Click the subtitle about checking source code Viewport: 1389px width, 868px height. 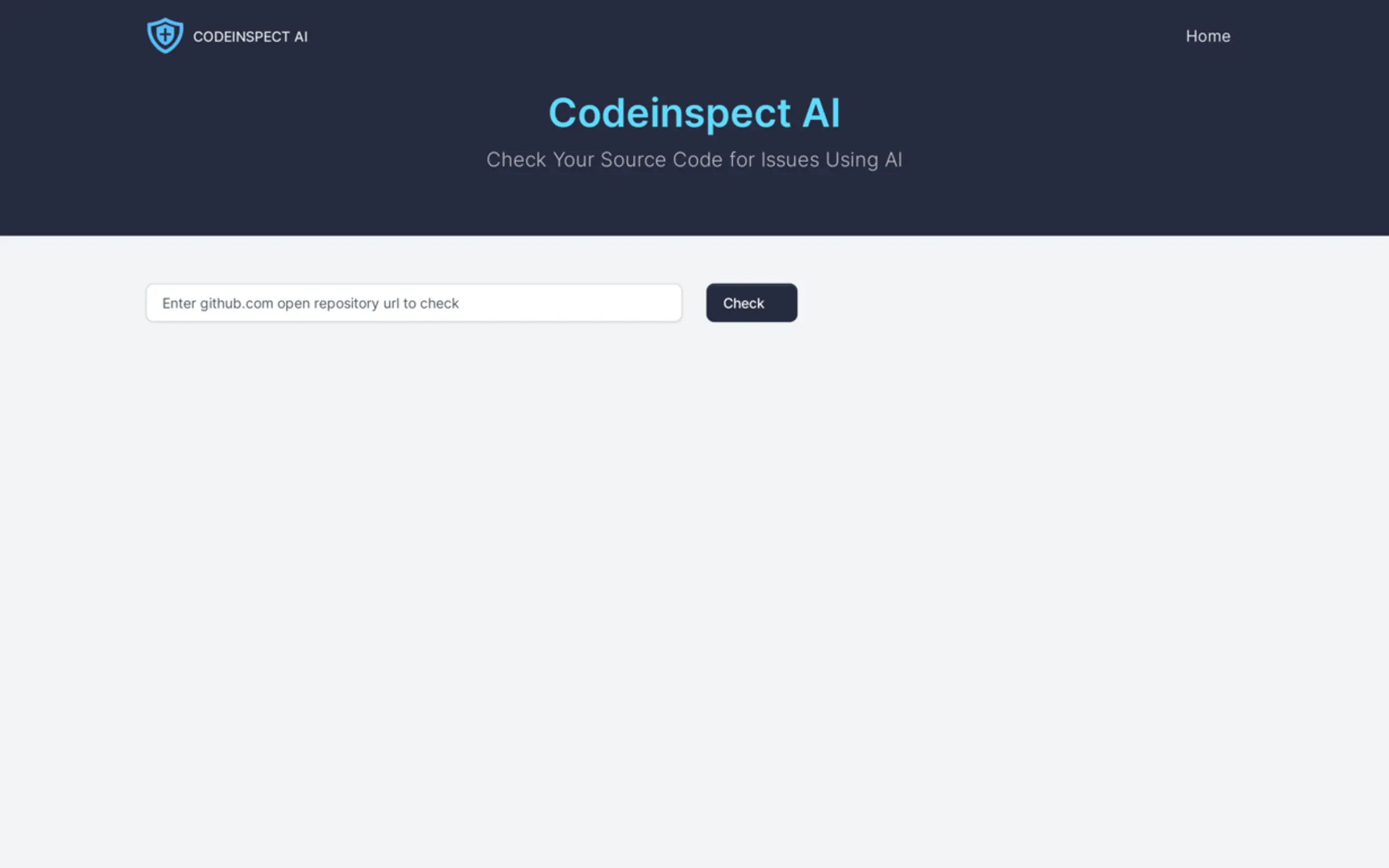(x=693, y=160)
